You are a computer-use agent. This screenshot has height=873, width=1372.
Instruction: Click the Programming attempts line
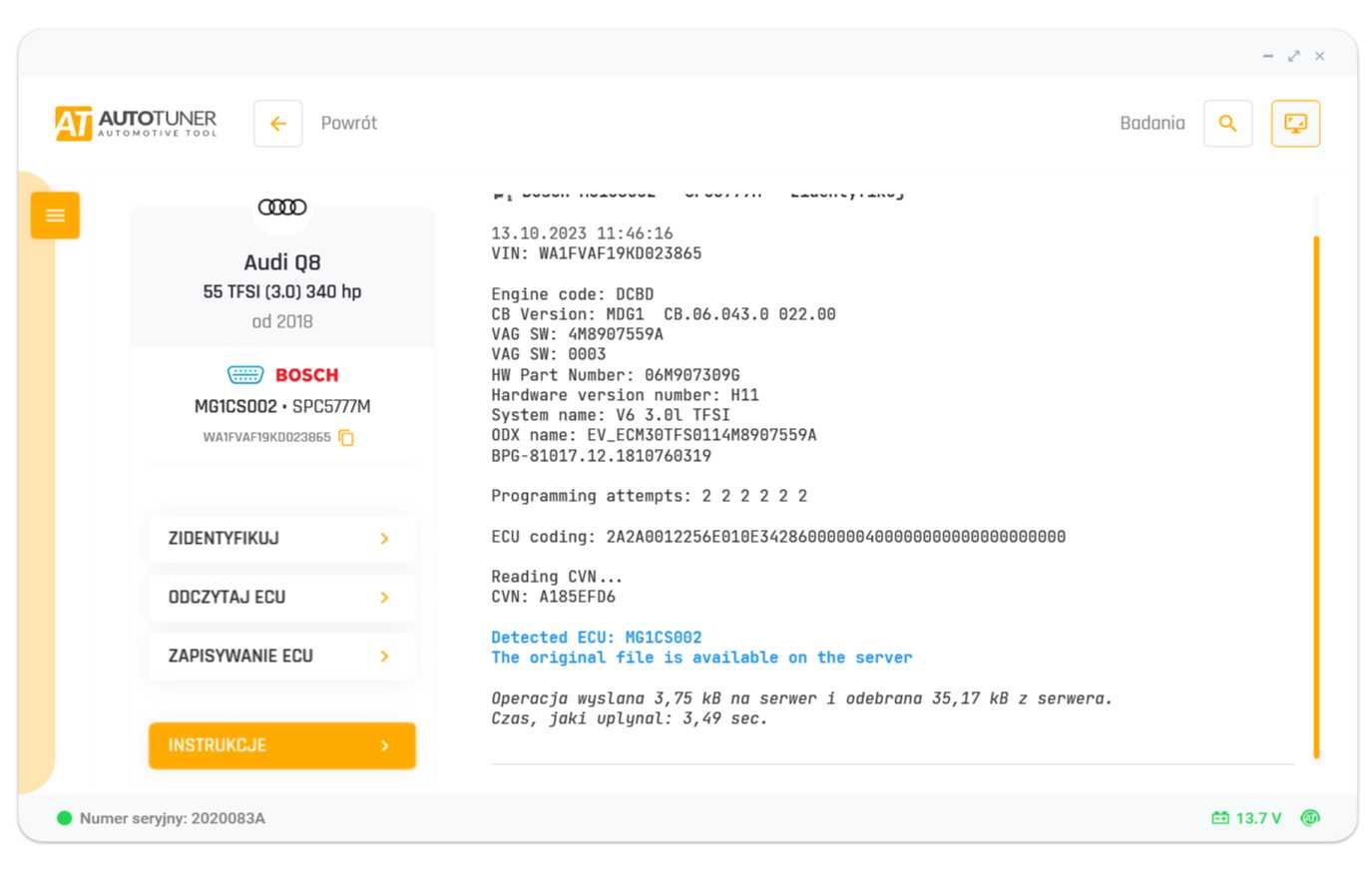(650, 497)
